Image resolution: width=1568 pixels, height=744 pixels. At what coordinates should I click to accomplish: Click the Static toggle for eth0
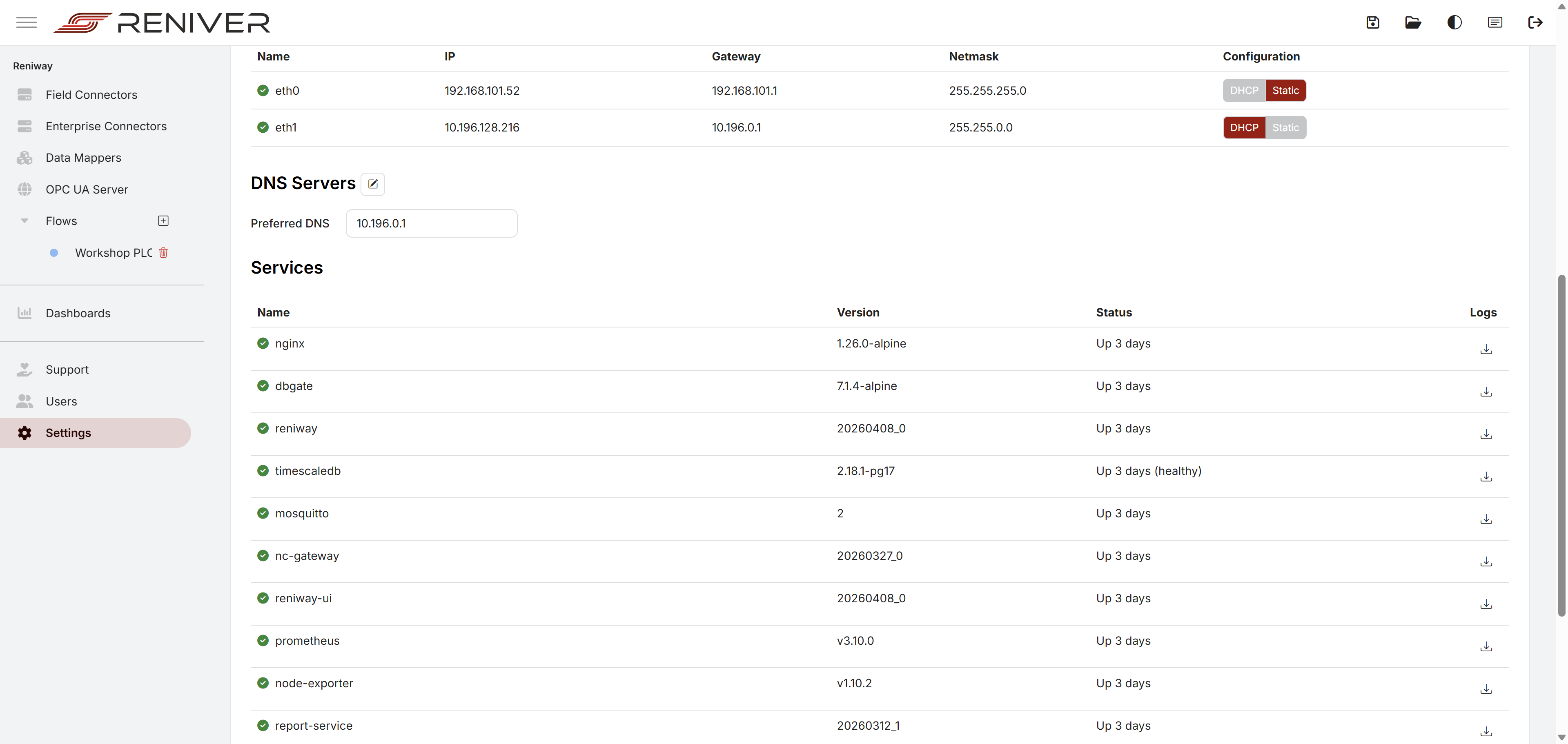point(1285,90)
